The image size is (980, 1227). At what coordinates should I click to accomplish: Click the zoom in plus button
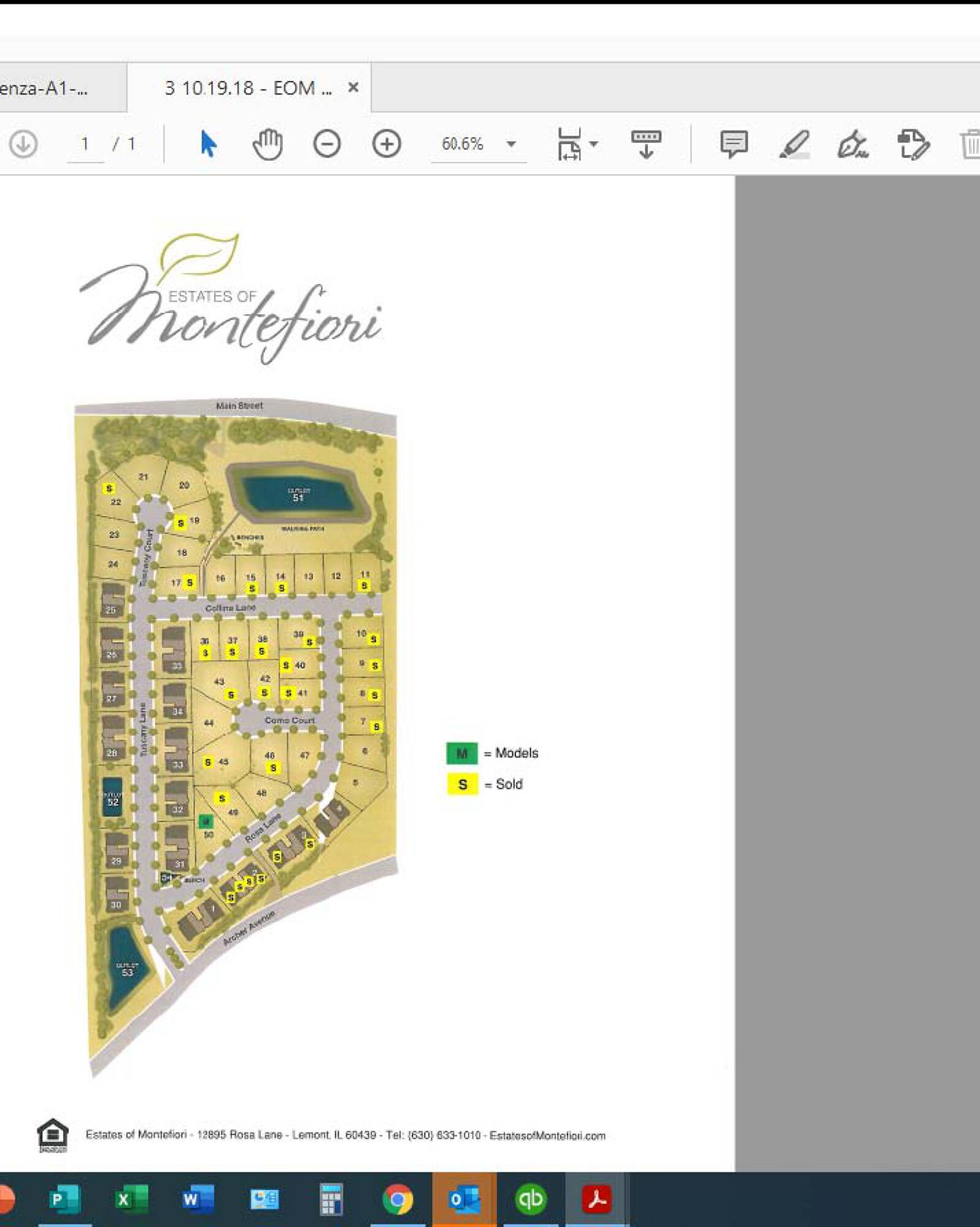[x=386, y=144]
